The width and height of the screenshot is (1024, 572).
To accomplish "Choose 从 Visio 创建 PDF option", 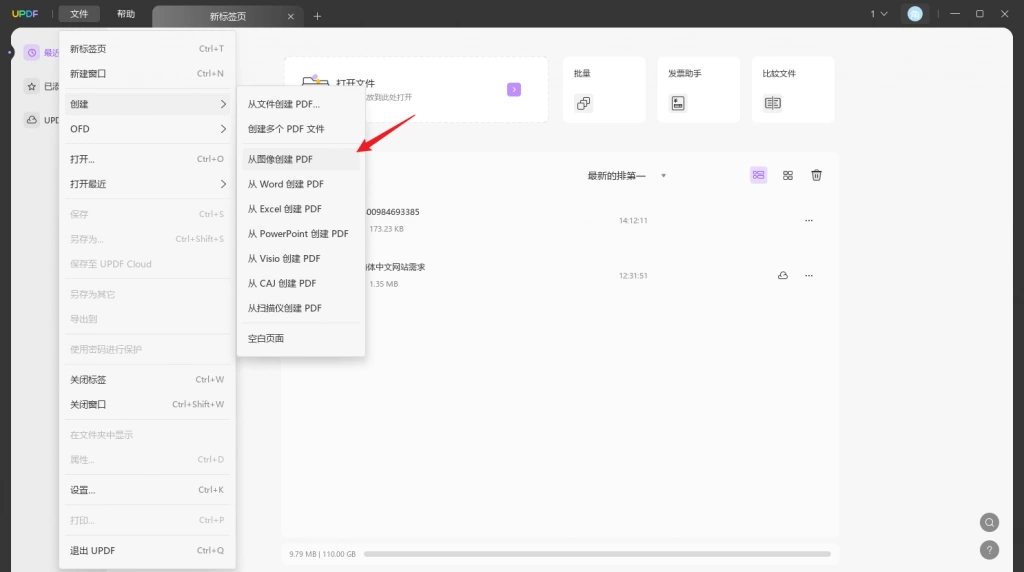I will click(x=300, y=259).
